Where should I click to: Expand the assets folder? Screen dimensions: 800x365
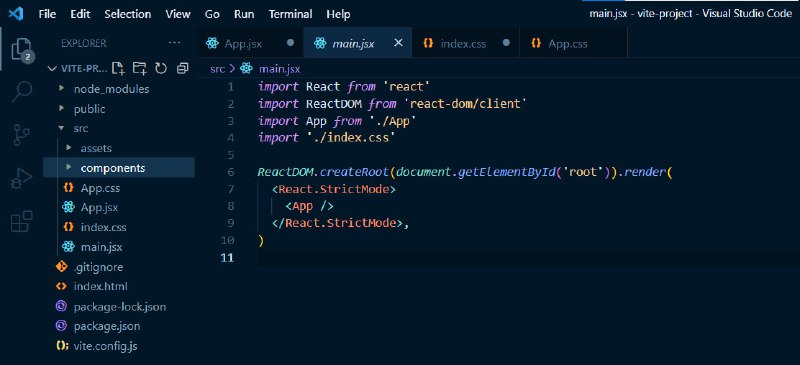(68, 148)
